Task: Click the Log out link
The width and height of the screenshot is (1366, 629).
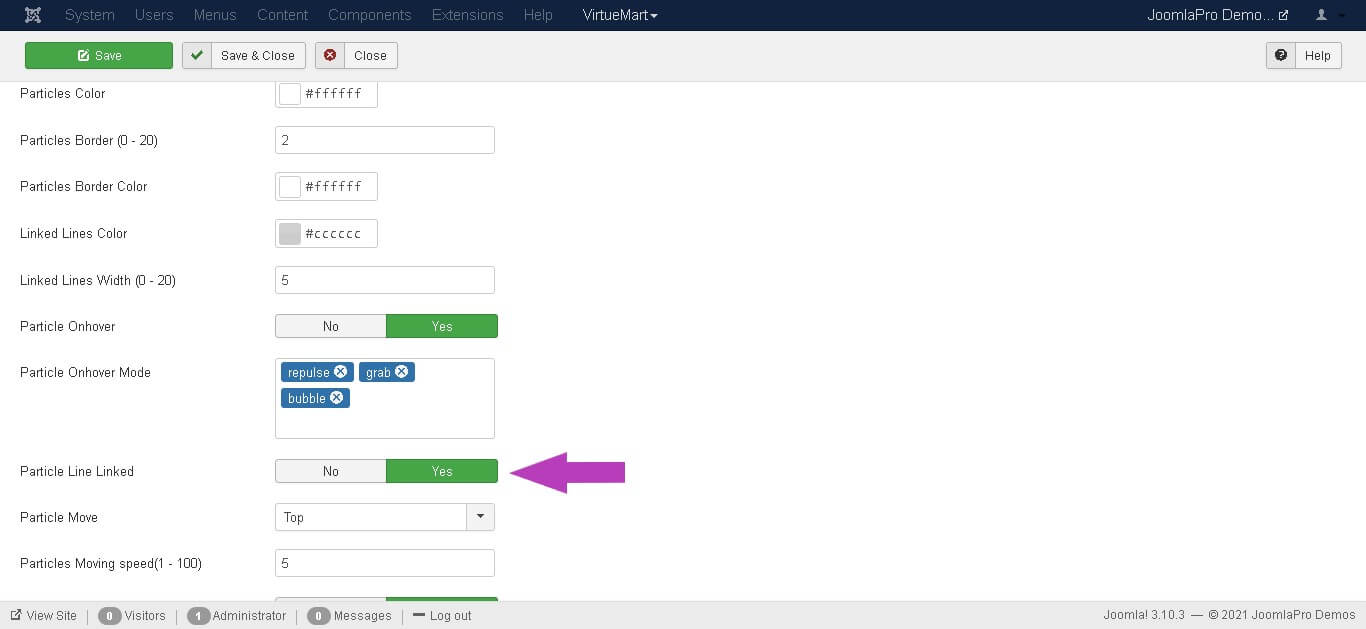Action: click(x=449, y=616)
